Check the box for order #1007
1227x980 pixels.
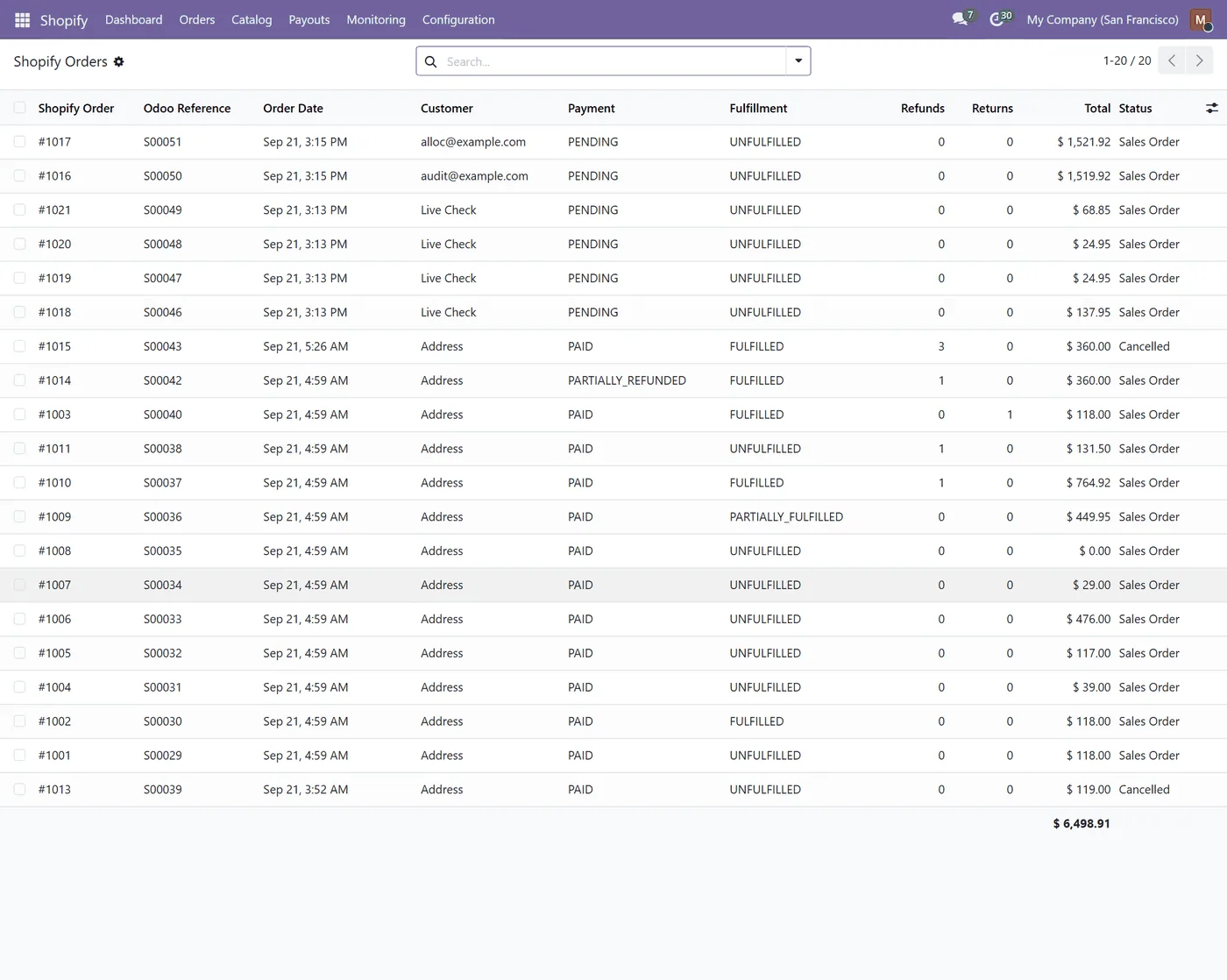[19, 585]
